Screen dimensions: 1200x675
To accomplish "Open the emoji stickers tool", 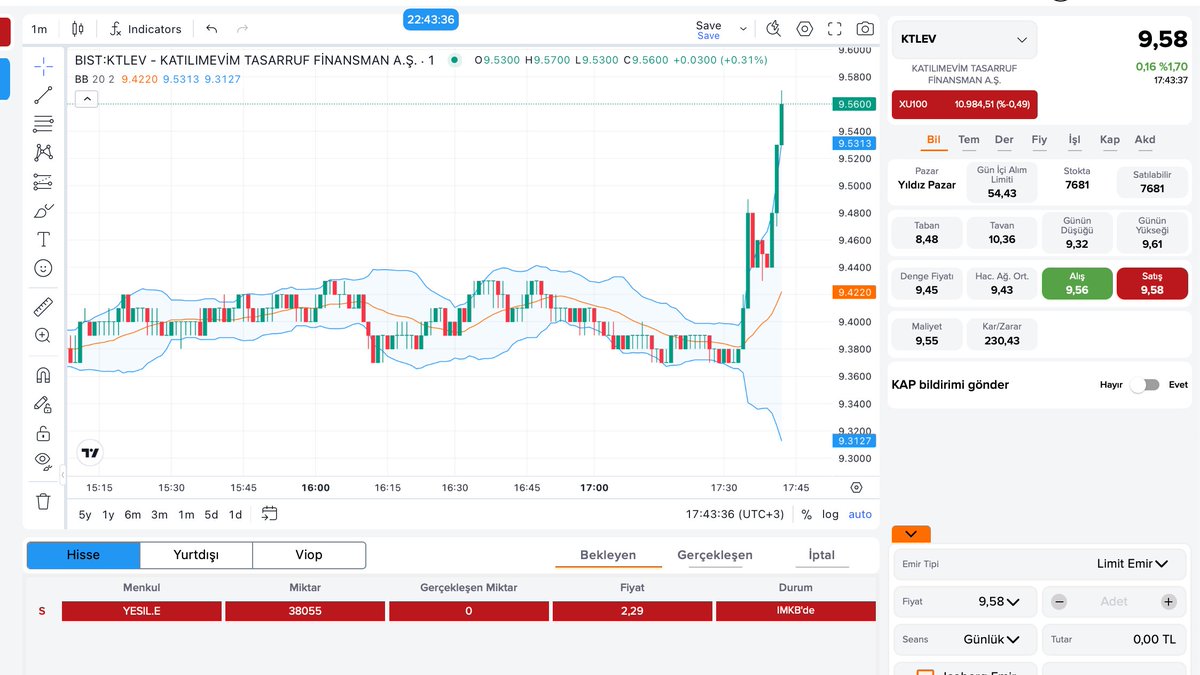I will pyautogui.click(x=43, y=268).
